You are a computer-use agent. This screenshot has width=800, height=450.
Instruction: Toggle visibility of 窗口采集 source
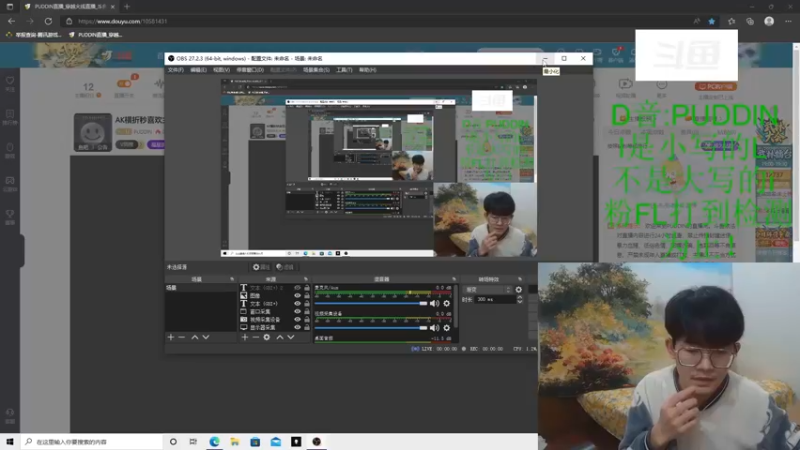point(297,311)
